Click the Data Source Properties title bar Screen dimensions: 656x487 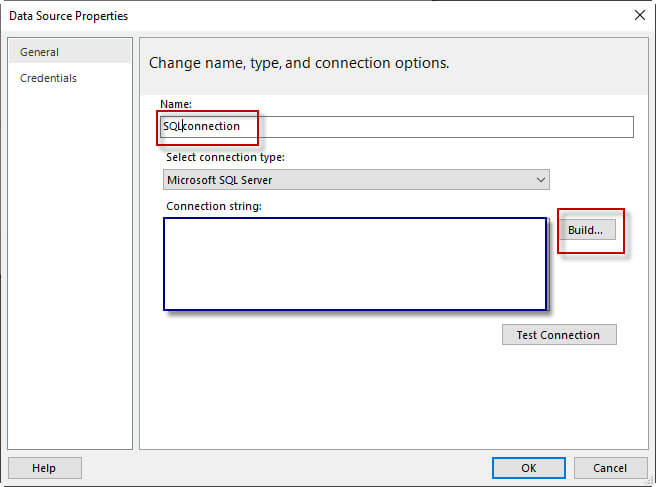[300, 16]
